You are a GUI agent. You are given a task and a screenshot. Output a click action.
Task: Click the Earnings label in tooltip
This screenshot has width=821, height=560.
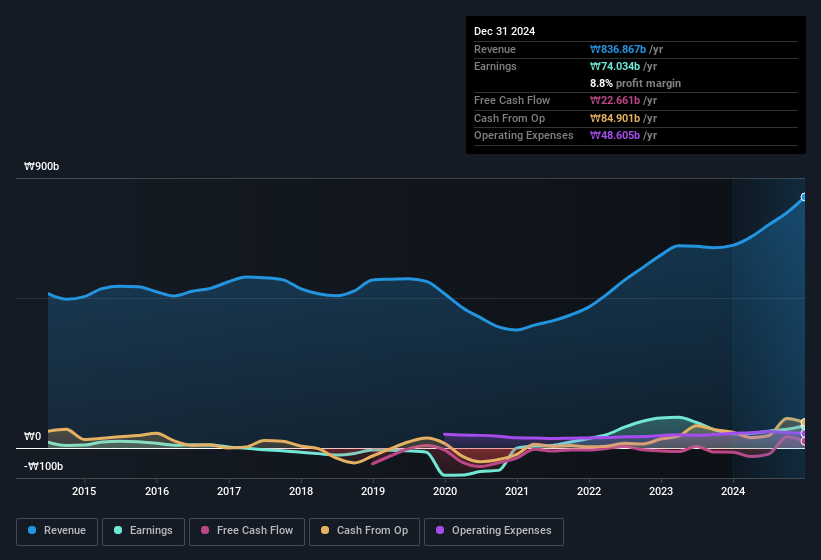point(495,66)
